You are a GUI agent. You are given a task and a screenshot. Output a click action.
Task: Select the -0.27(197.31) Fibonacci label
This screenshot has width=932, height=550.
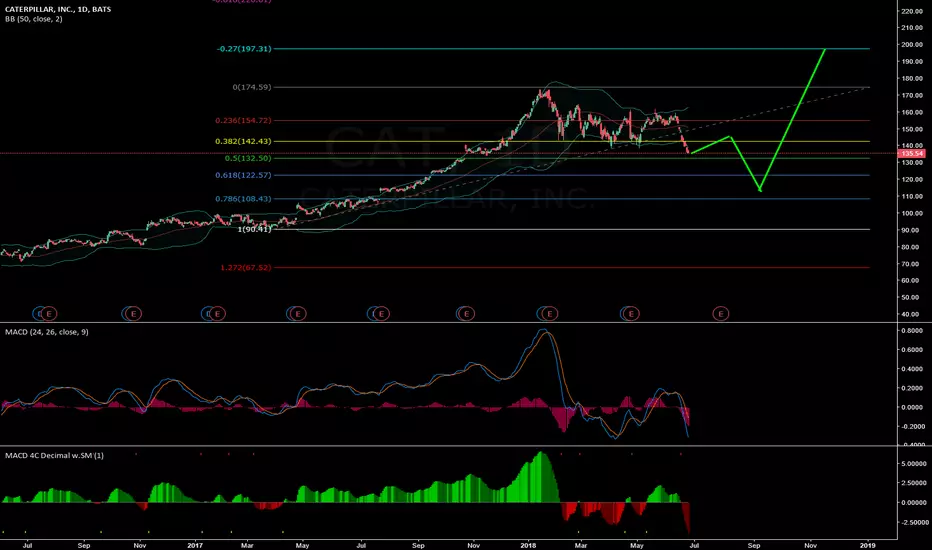coord(244,49)
